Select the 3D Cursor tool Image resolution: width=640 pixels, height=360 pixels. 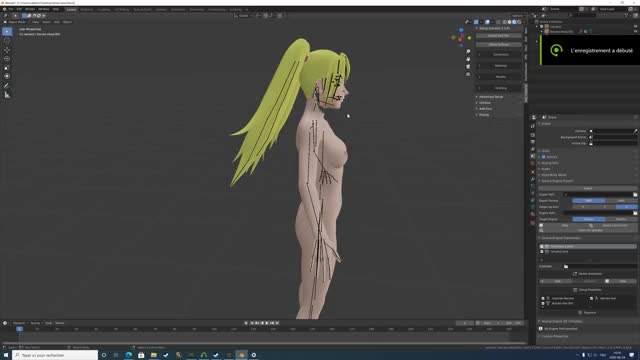coord(7,40)
